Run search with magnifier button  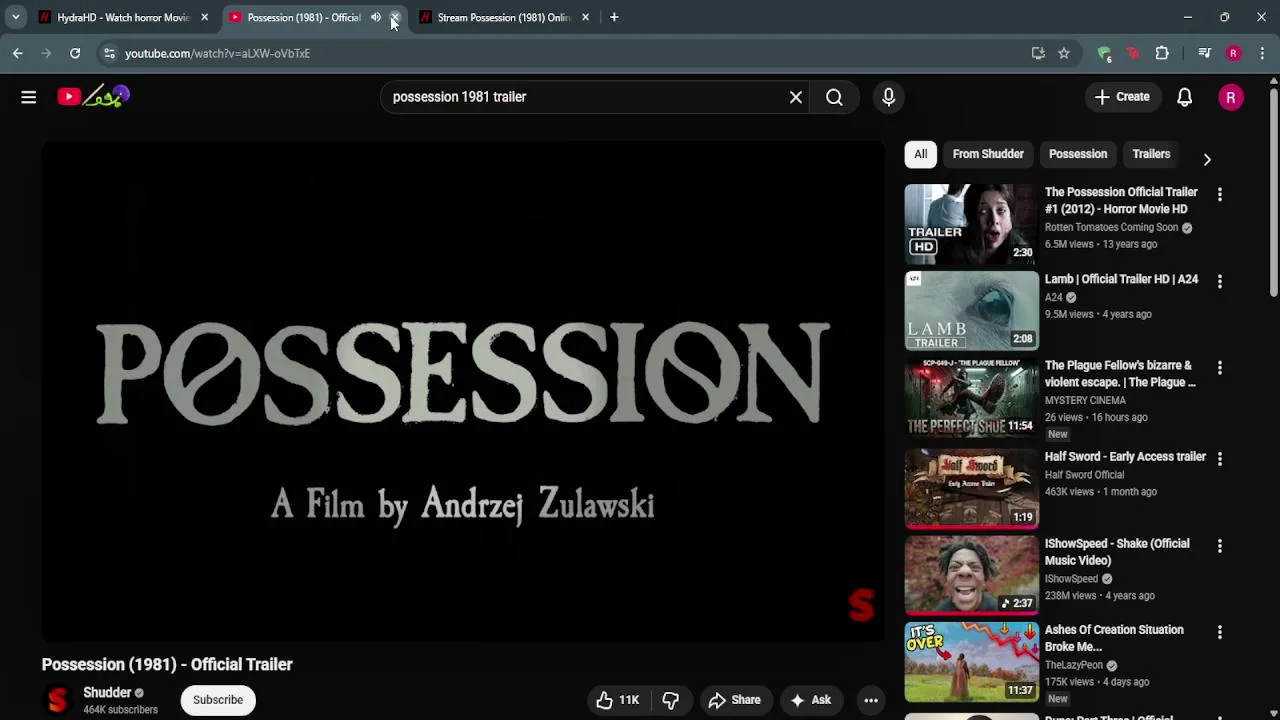pyautogui.click(x=834, y=97)
